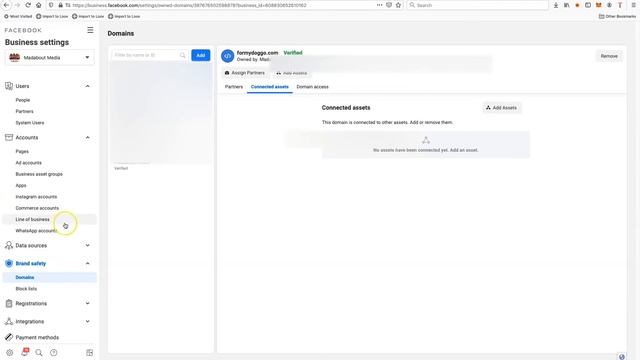Click the padlock site security icon
This screenshot has width=640, height=360.
pos(60,5)
